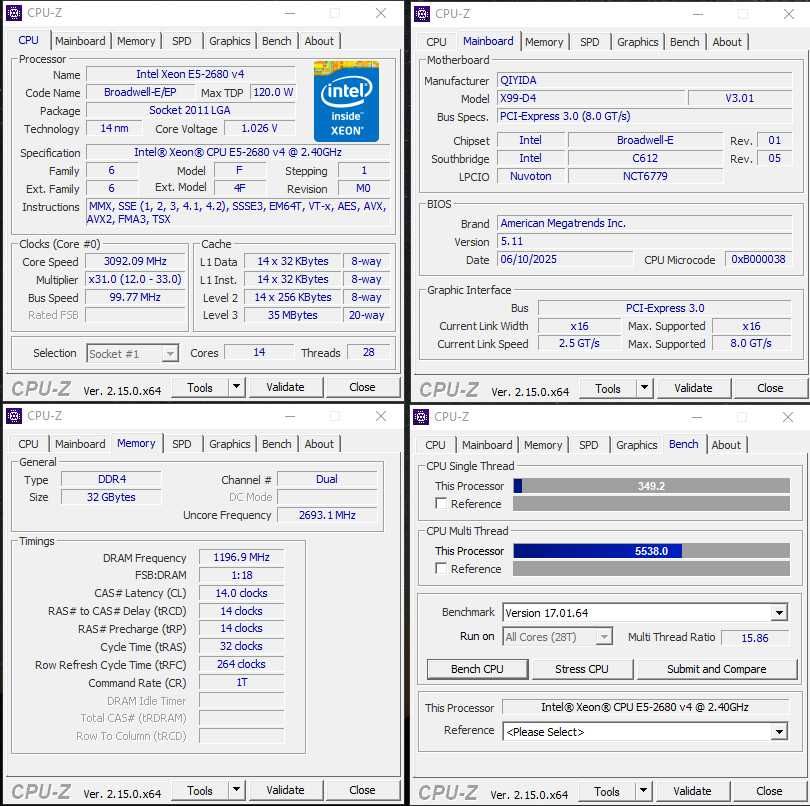
Task: Click the CAS# Latency value 14.0 clocks
Action: tap(241, 593)
